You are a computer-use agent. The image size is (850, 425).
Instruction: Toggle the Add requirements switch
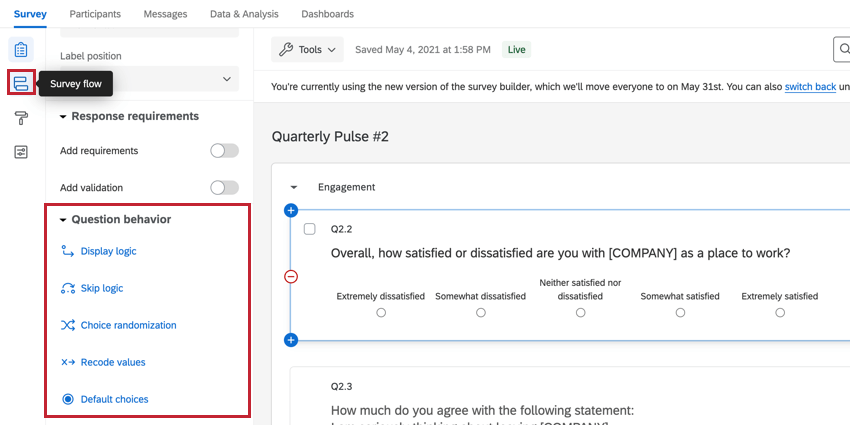(x=224, y=151)
